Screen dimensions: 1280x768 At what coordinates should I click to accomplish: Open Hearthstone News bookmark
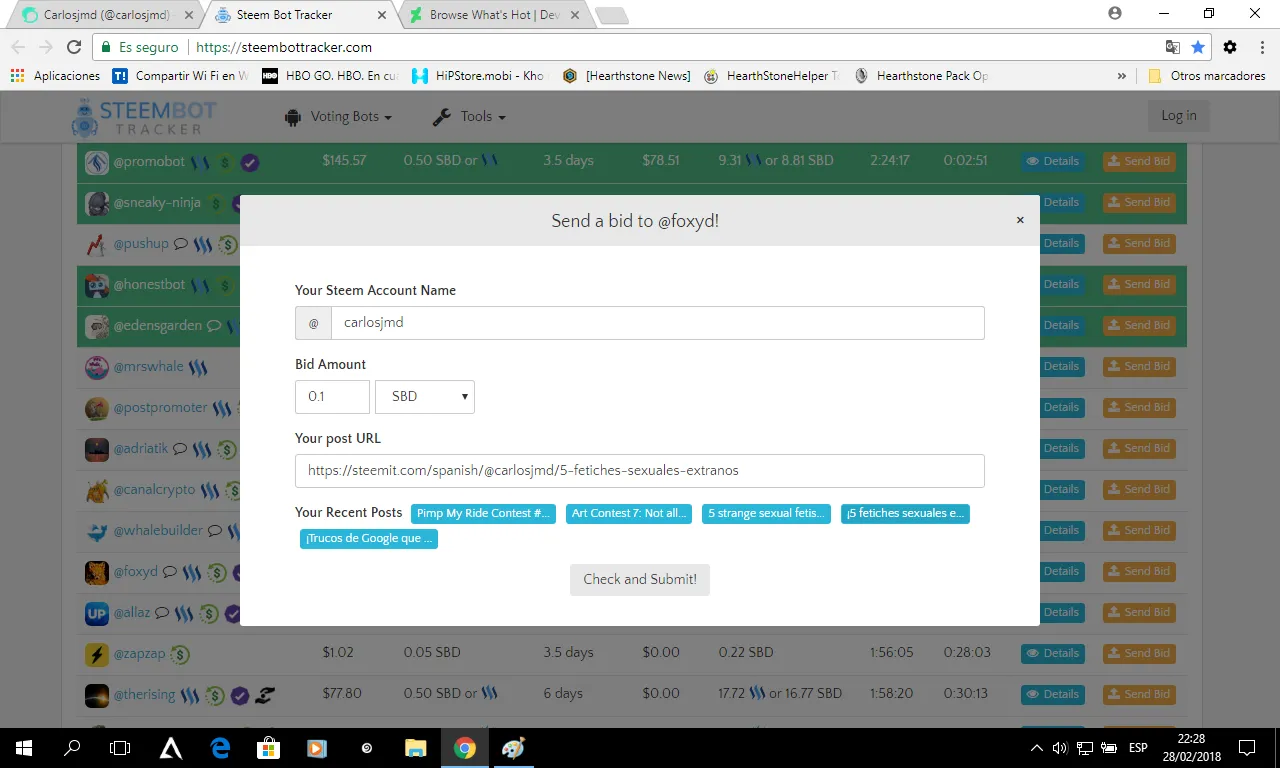[x=627, y=75]
